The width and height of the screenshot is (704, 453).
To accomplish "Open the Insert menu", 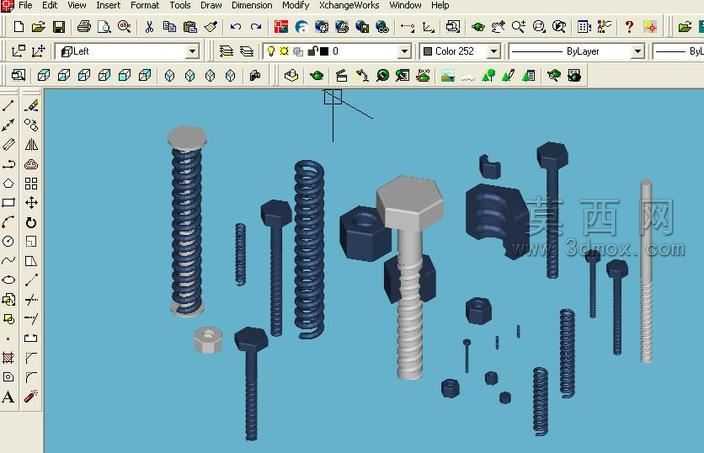I will pos(108,5).
